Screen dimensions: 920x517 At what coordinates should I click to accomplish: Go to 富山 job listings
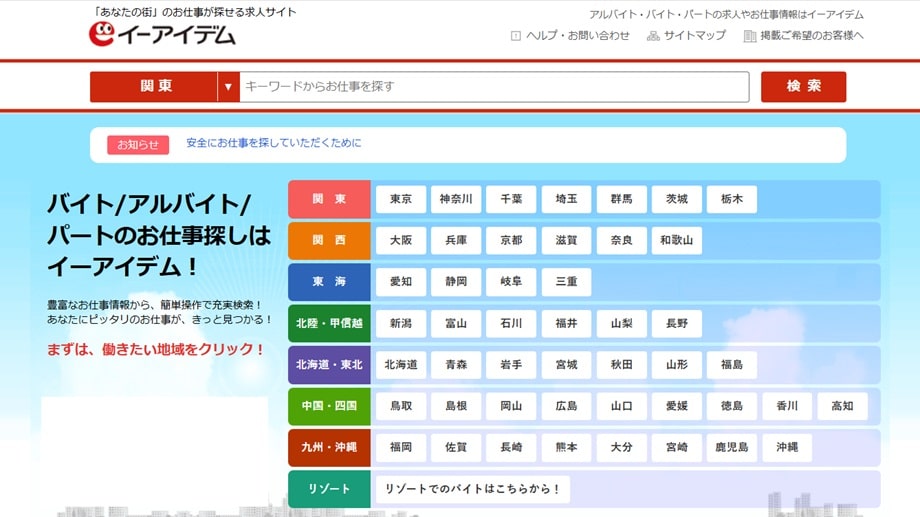(x=456, y=323)
